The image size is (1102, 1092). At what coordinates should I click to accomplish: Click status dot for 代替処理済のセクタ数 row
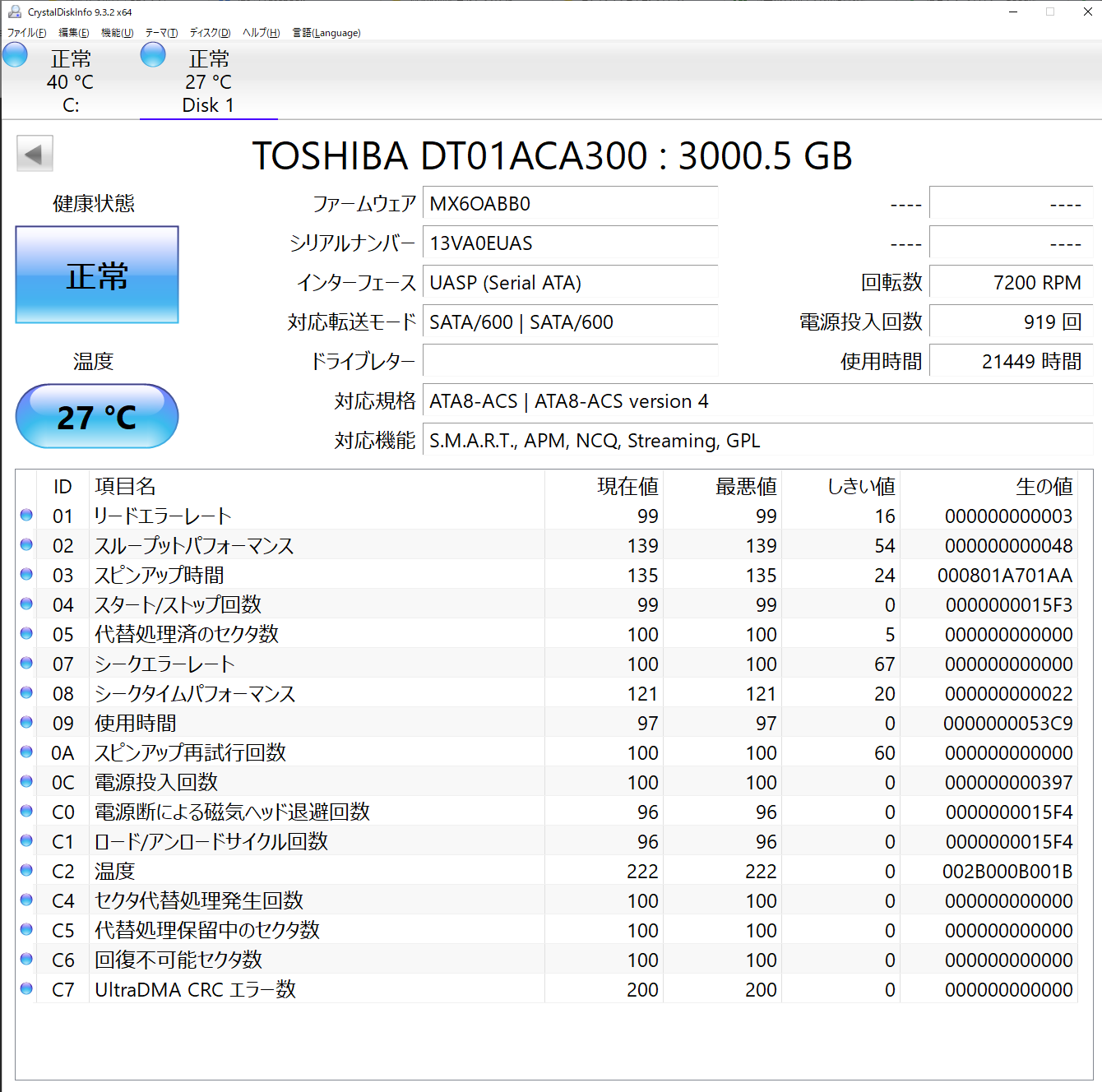pyautogui.click(x=26, y=634)
